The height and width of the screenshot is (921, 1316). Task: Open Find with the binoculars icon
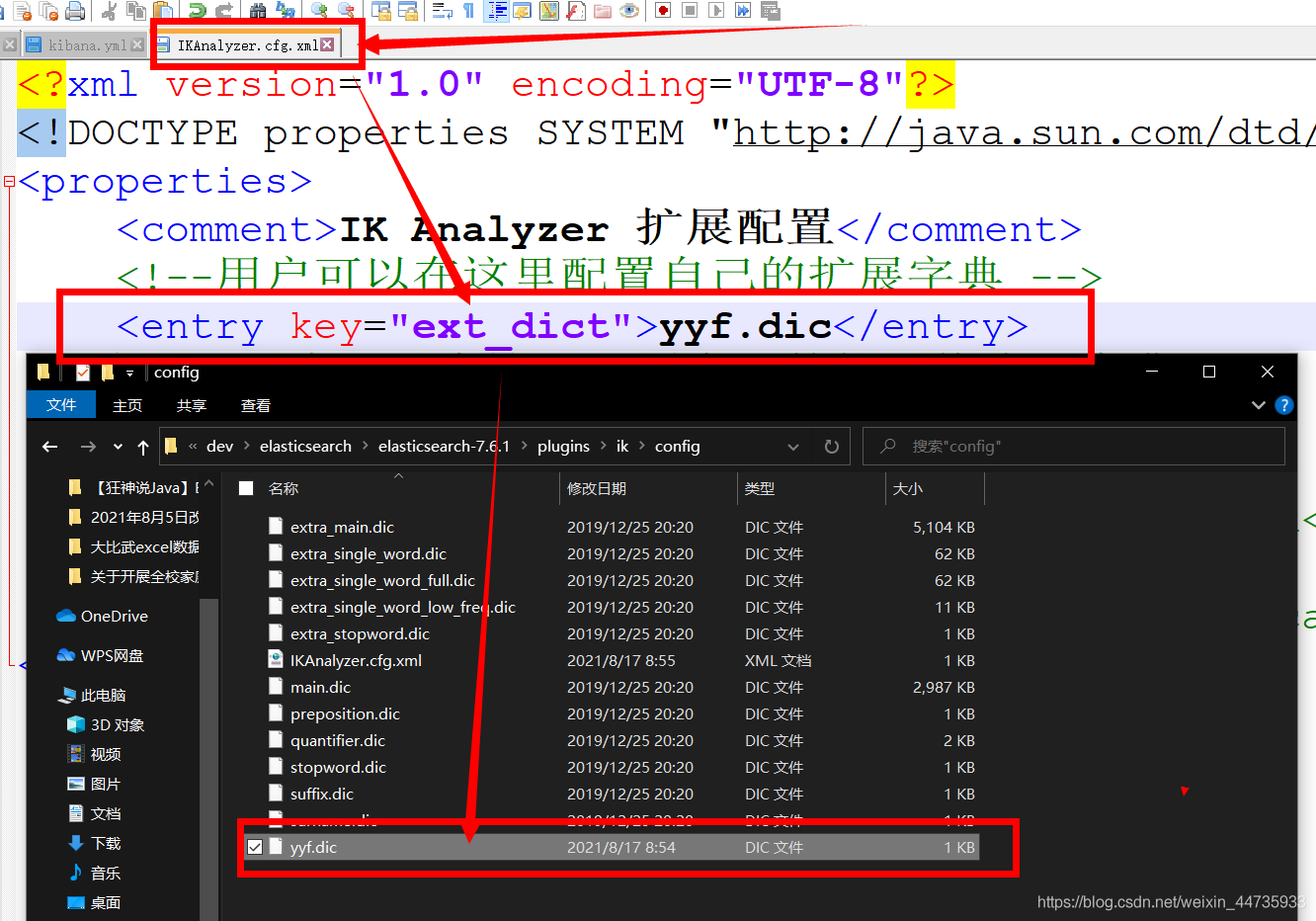click(x=258, y=12)
